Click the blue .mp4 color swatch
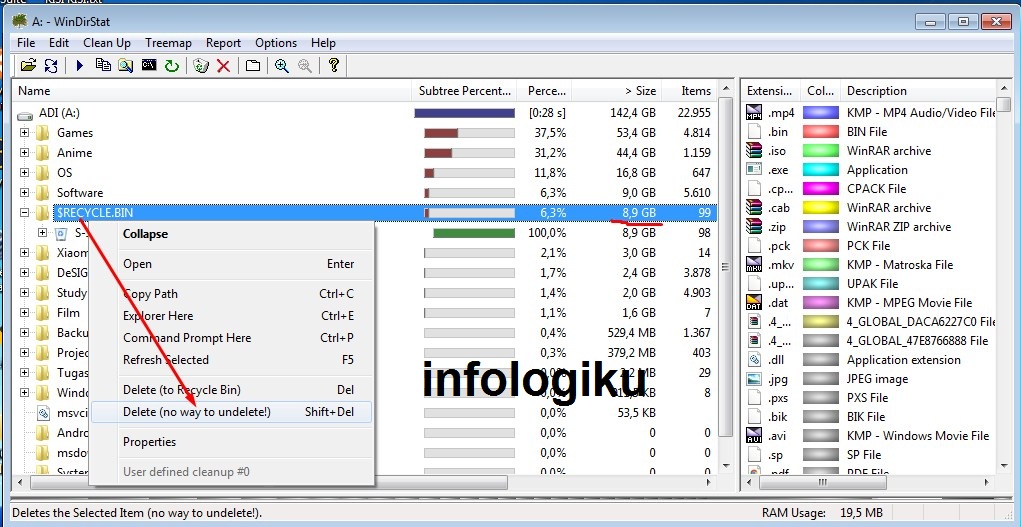The height and width of the screenshot is (527, 1021). pos(820,113)
